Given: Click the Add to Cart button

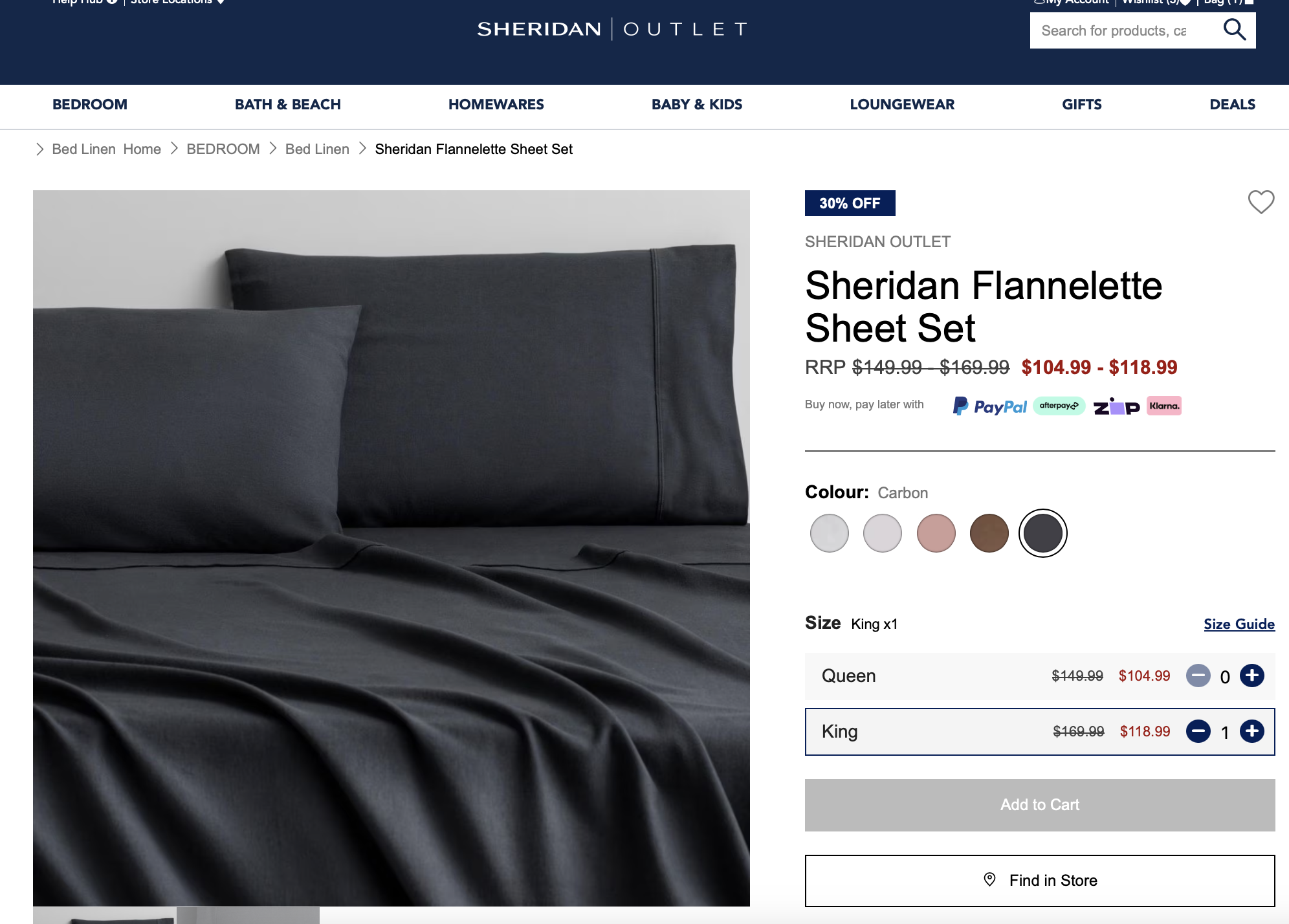Looking at the screenshot, I should (1039, 805).
